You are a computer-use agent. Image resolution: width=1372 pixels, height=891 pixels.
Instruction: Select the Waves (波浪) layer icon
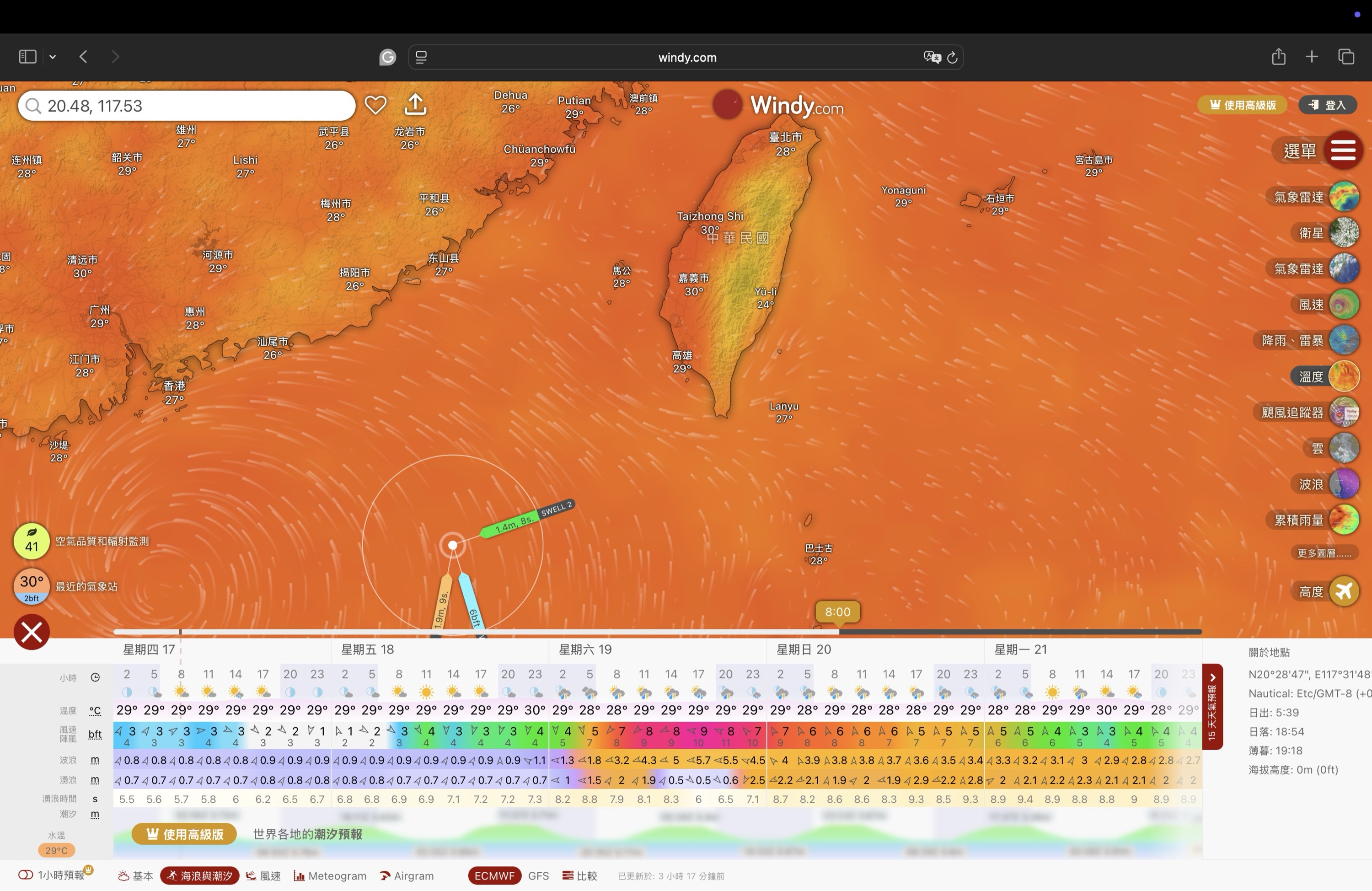(x=1344, y=484)
